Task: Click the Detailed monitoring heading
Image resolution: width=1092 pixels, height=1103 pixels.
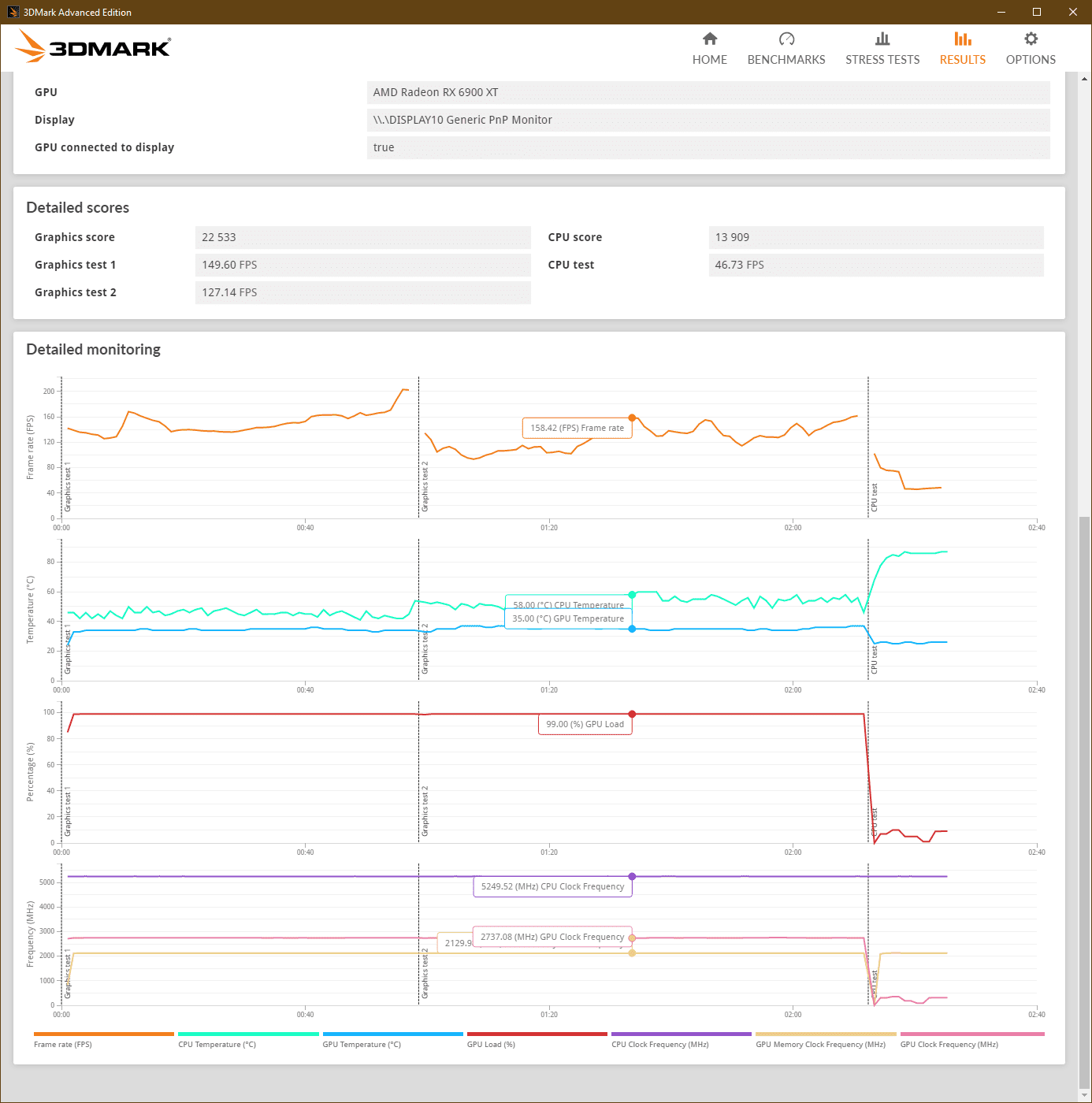Action: (x=94, y=350)
